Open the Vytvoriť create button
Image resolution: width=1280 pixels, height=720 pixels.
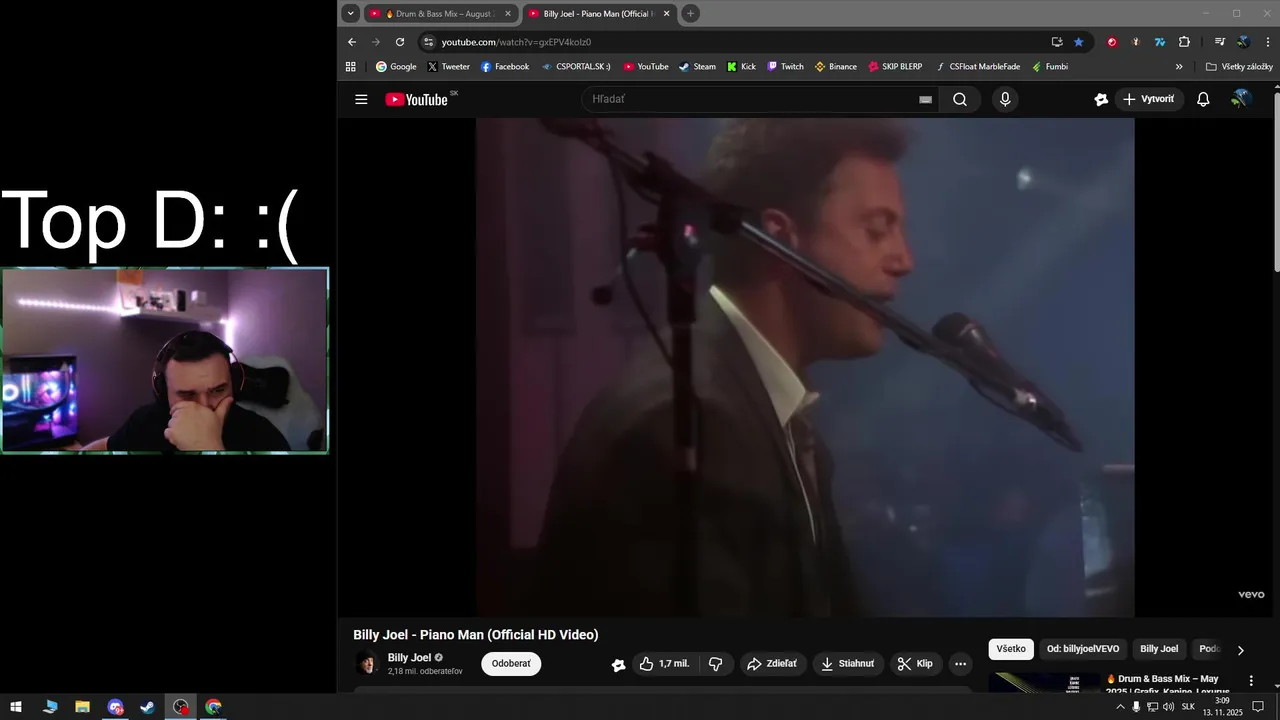[x=1149, y=99]
